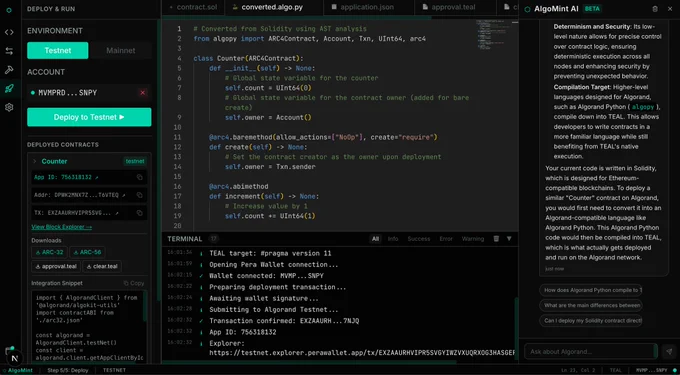
Task: Click the terminal vertical scrollbar
Action: click(516, 328)
